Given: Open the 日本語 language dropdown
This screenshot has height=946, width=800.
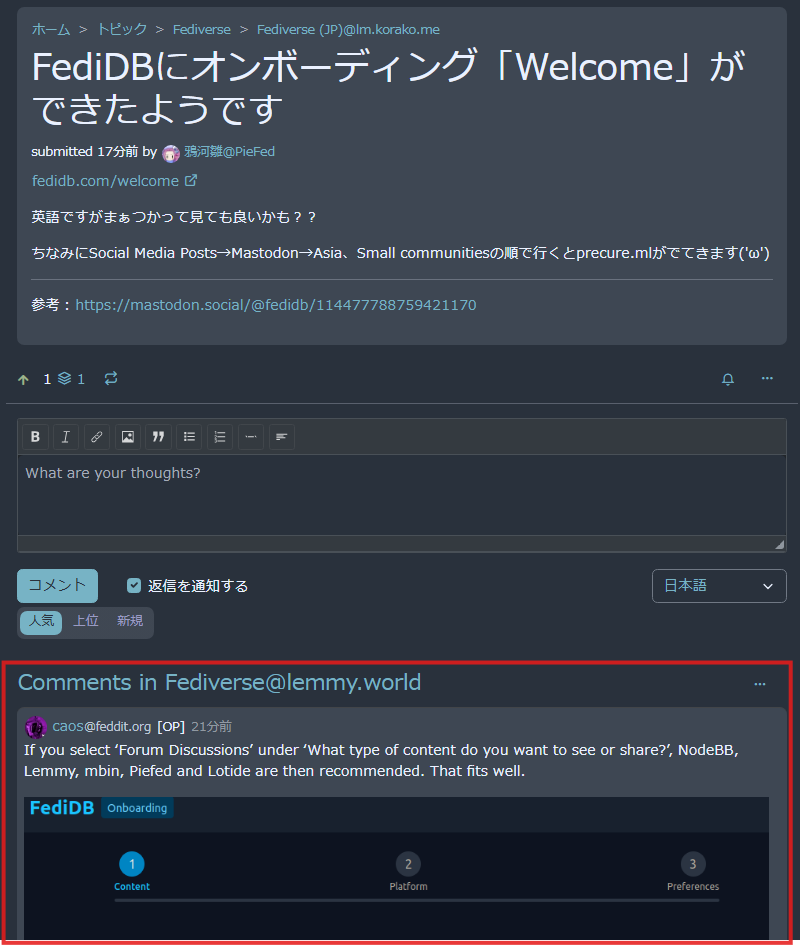Looking at the screenshot, I should [x=719, y=586].
